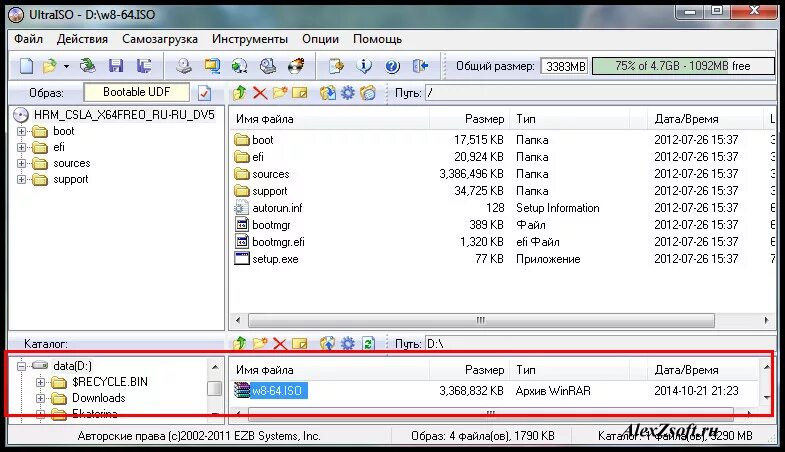Click the Burn CD/DVD image flame icon
This screenshot has height=452, width=785.
[296, 66]
